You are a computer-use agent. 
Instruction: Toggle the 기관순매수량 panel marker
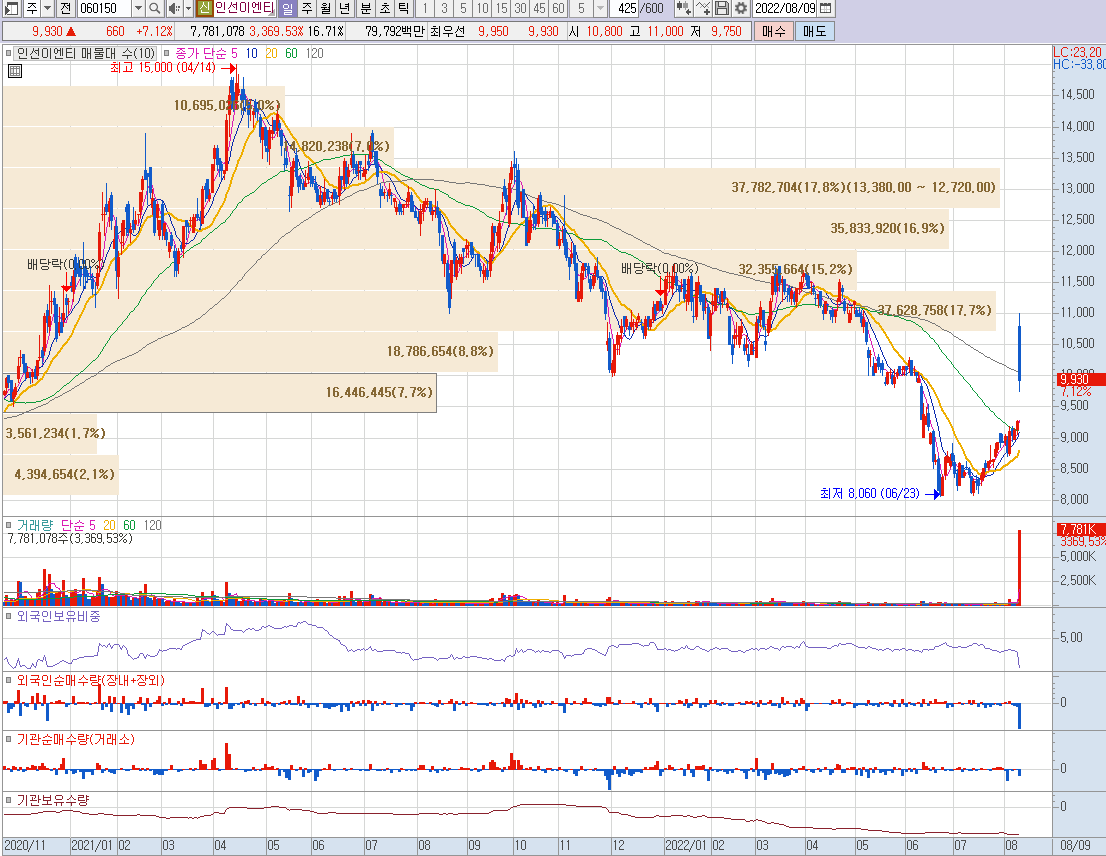8,740
